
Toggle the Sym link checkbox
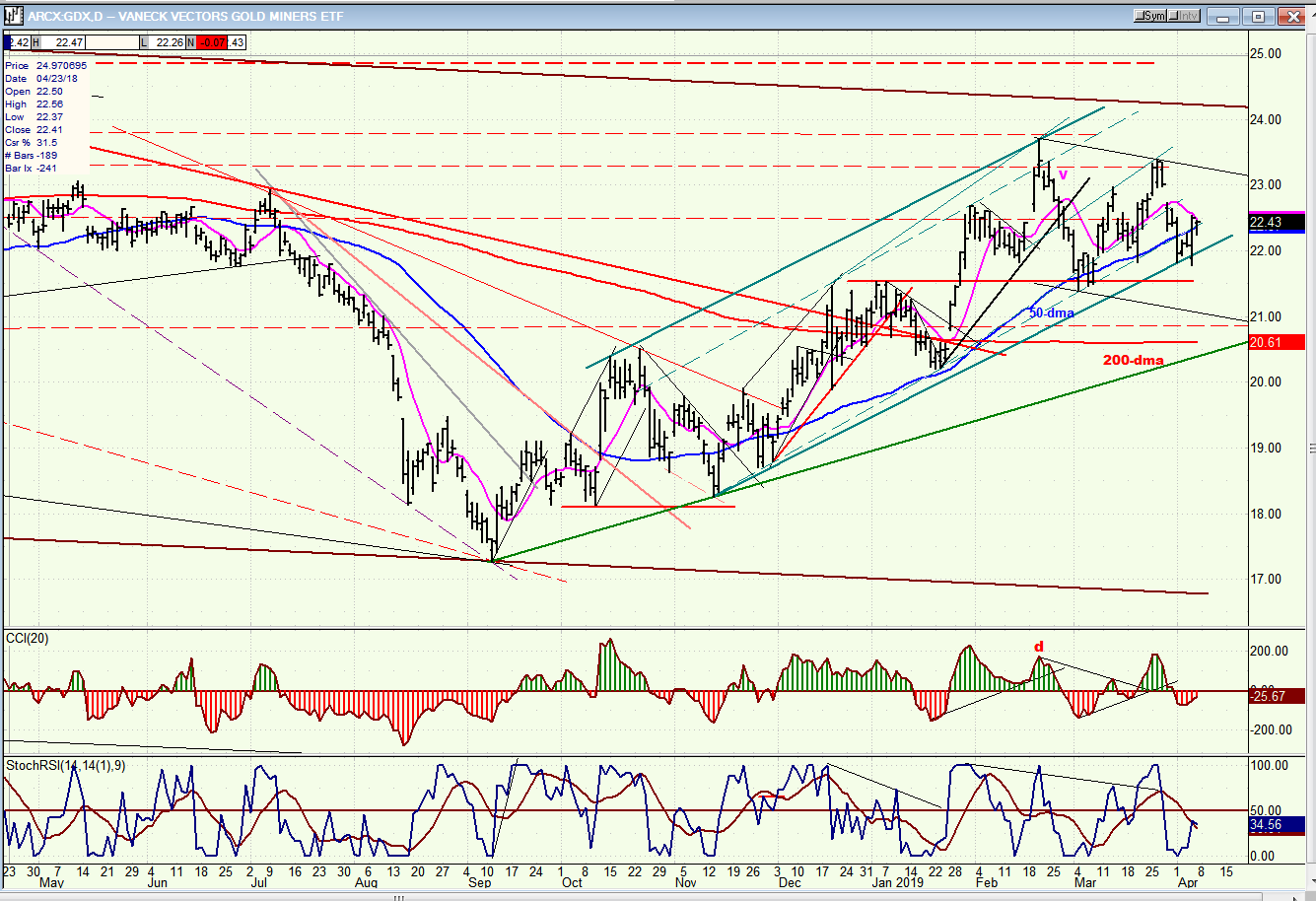[1150, 16]
